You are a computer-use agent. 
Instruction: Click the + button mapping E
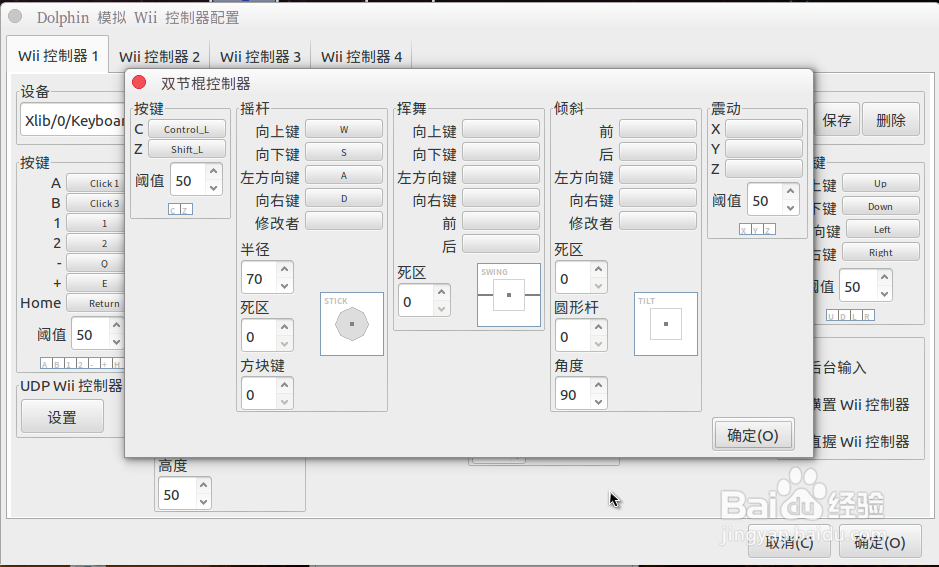(x=96, y=283)
